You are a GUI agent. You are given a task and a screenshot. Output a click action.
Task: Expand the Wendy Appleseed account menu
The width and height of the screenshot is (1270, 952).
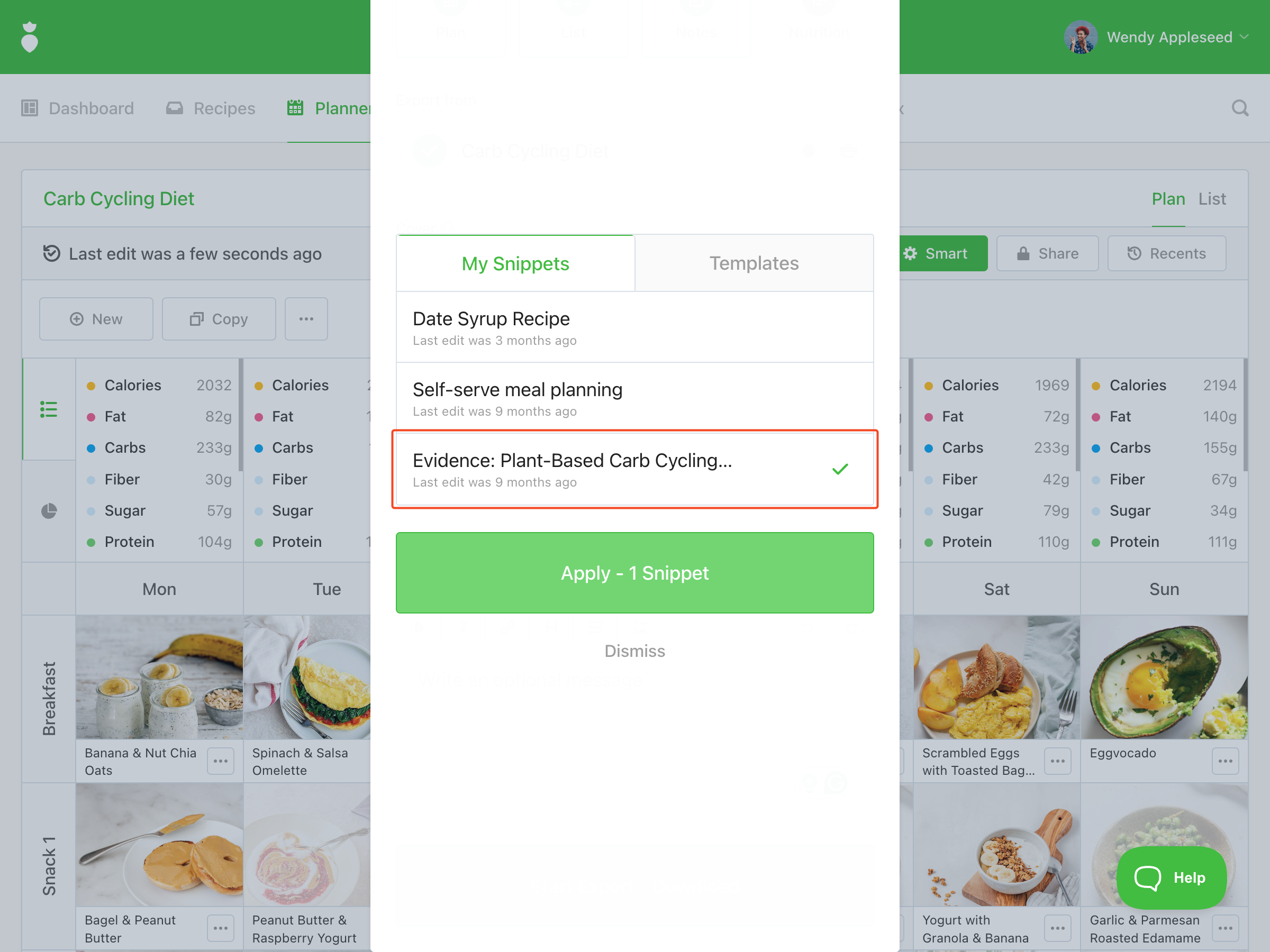(x=1156, y=38)
